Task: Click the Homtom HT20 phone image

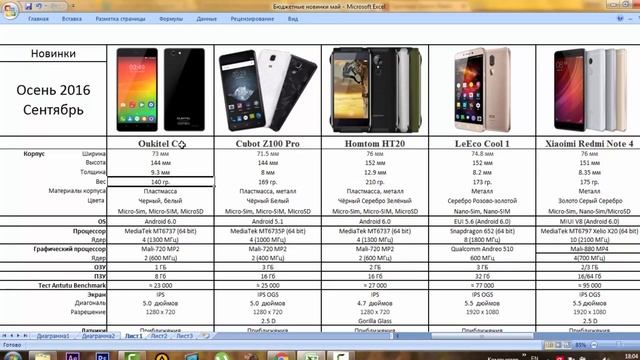Action: click(375, 90)
